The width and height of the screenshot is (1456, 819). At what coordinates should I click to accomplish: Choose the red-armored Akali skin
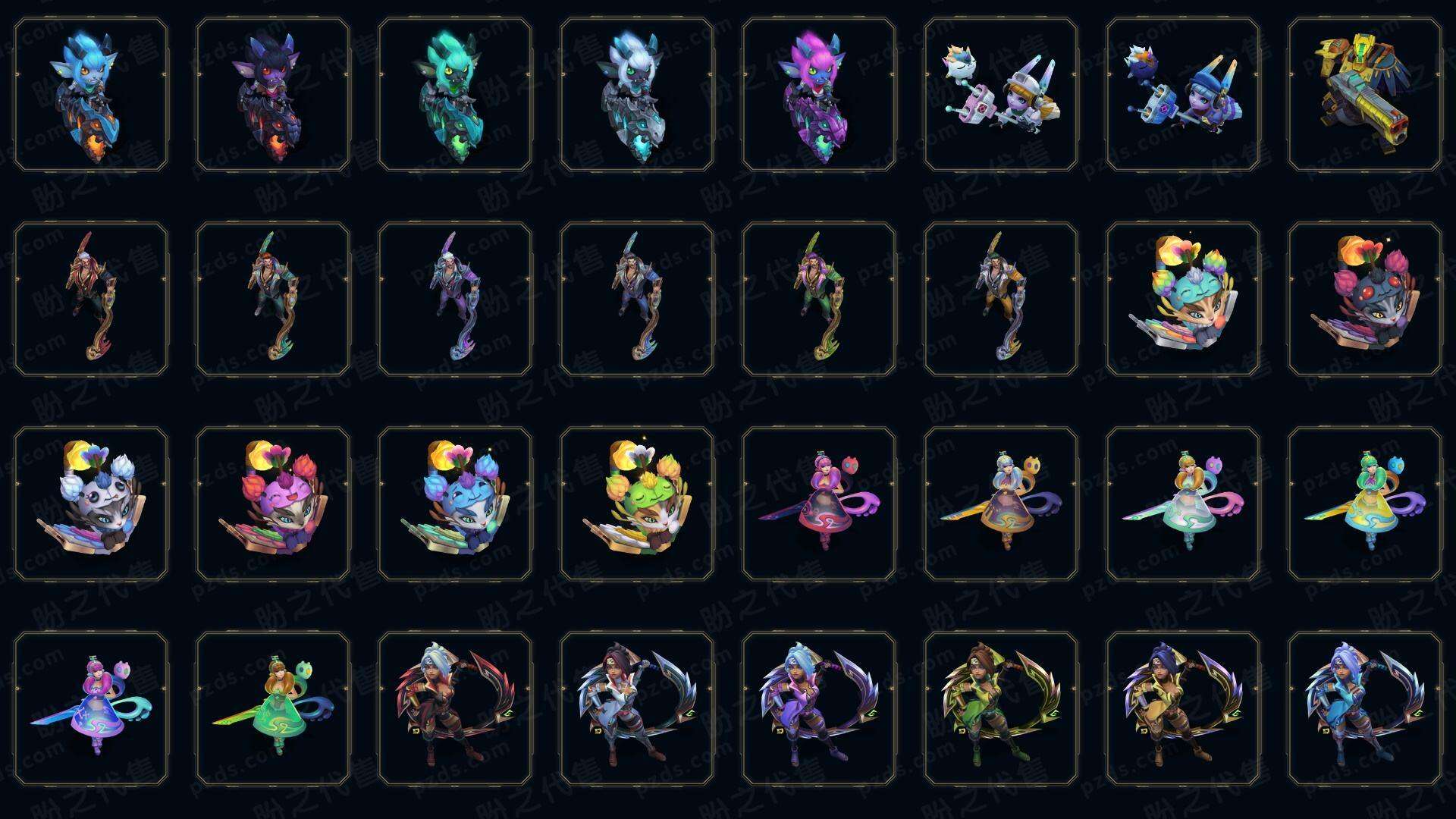coord(455,708)
